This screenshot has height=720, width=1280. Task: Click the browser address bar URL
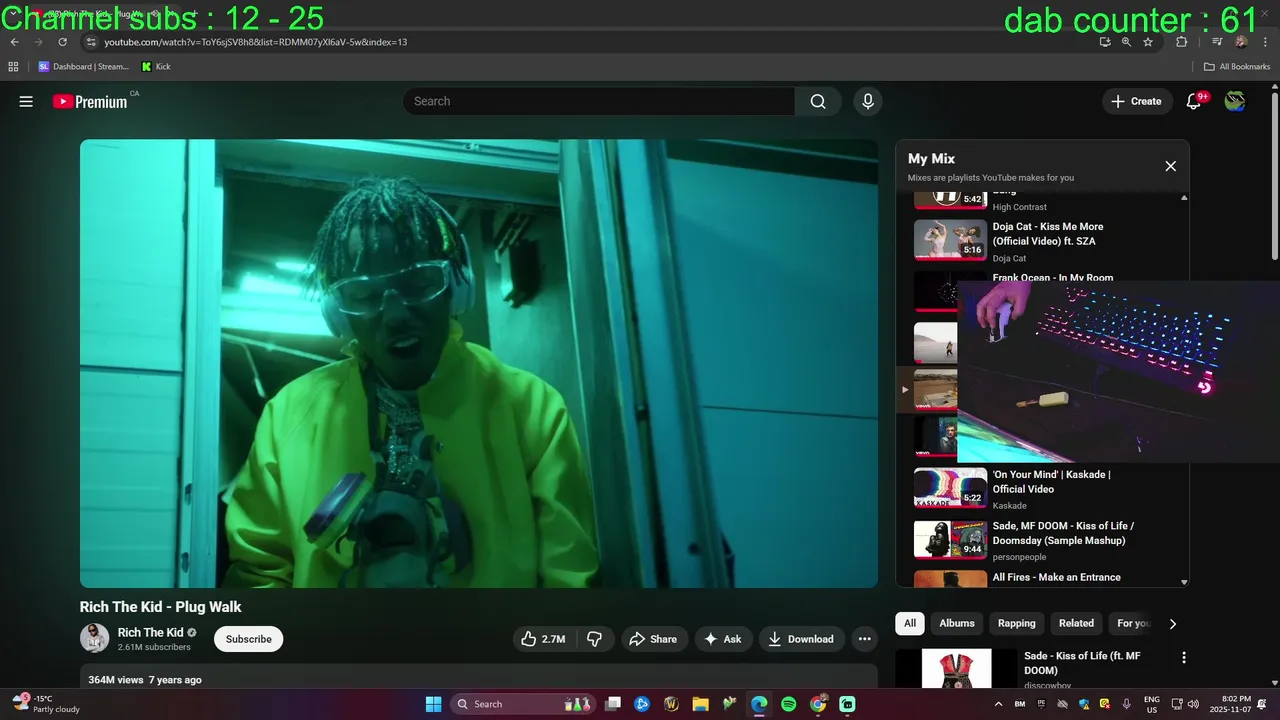click(x=255, y=42)
